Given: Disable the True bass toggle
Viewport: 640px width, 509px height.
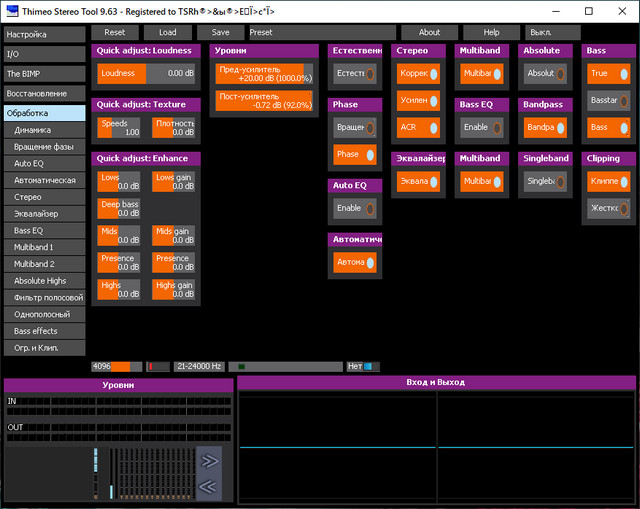Looking at the screenshot, I should (x=609, y=73).
